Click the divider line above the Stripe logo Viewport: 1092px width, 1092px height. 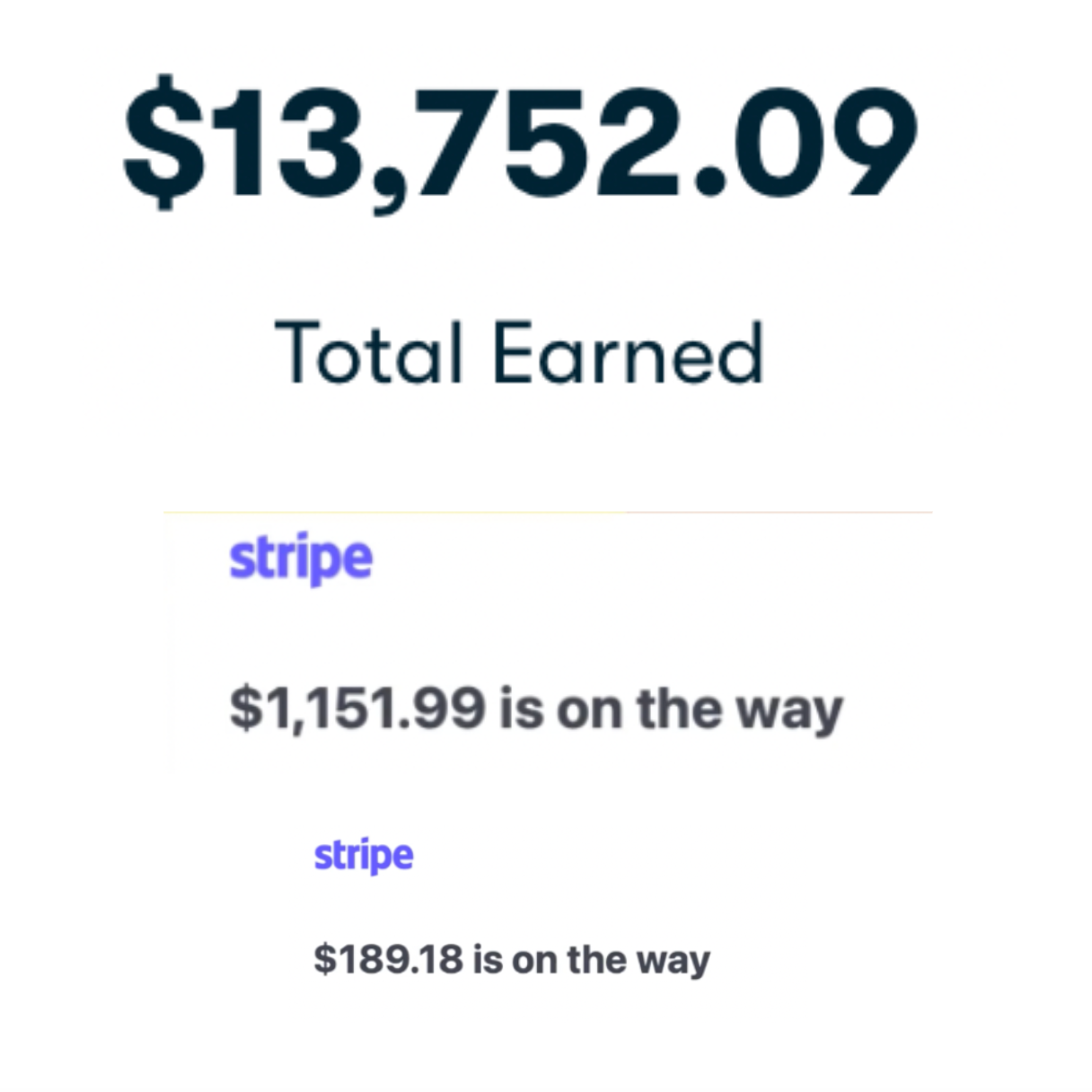(547, 513)
